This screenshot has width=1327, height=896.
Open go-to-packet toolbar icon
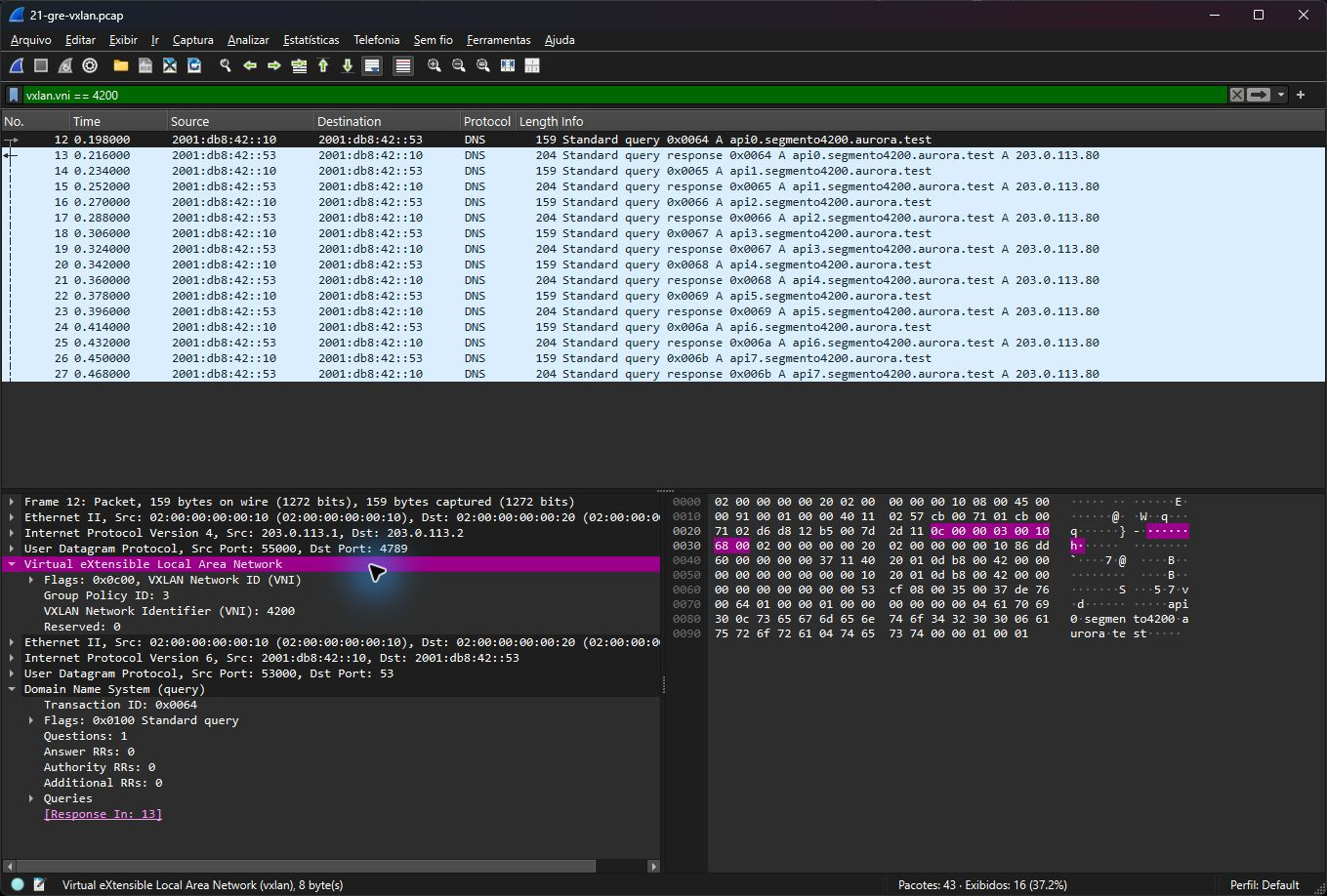point(299,65)
